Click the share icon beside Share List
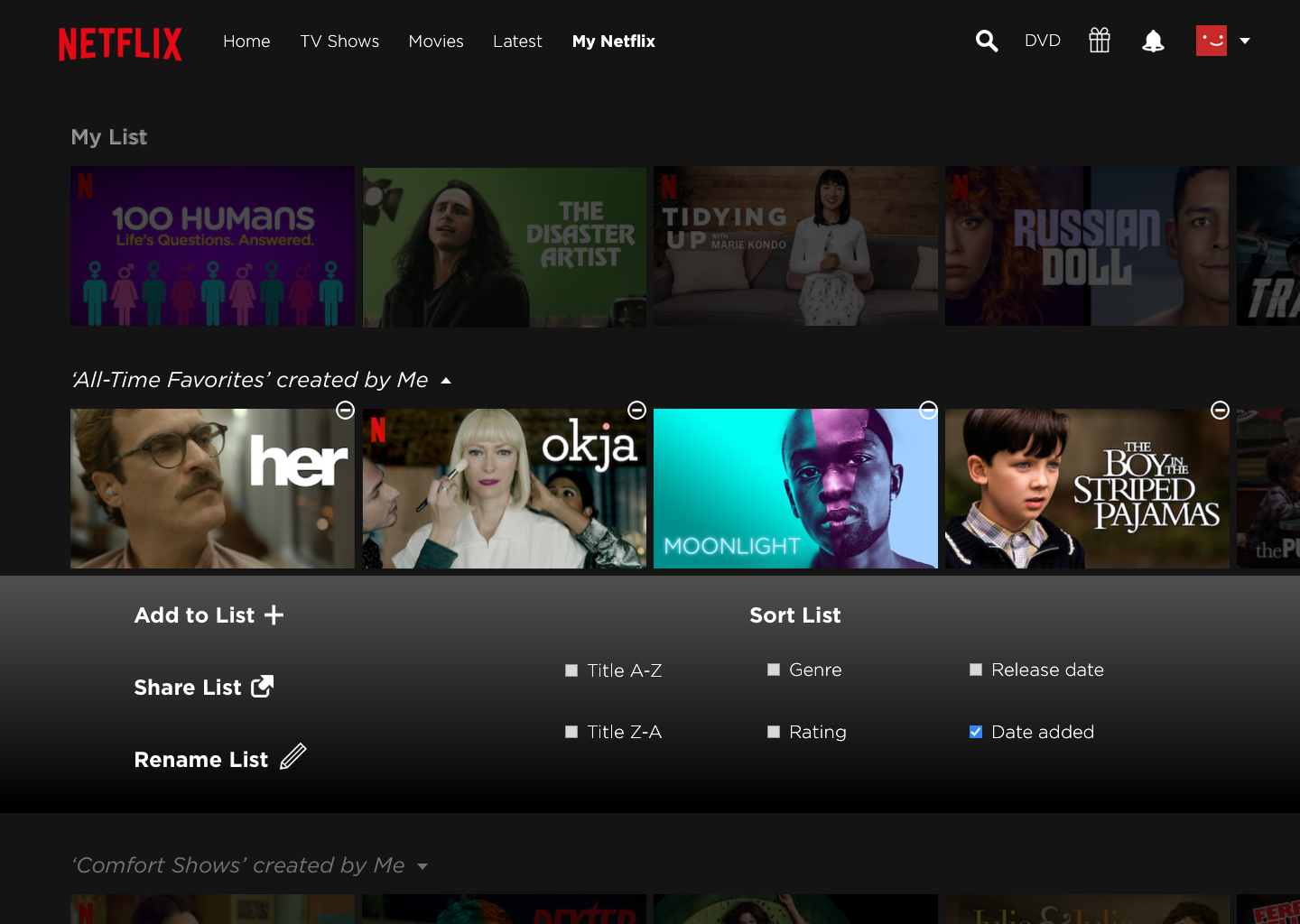 coord(262,687)
